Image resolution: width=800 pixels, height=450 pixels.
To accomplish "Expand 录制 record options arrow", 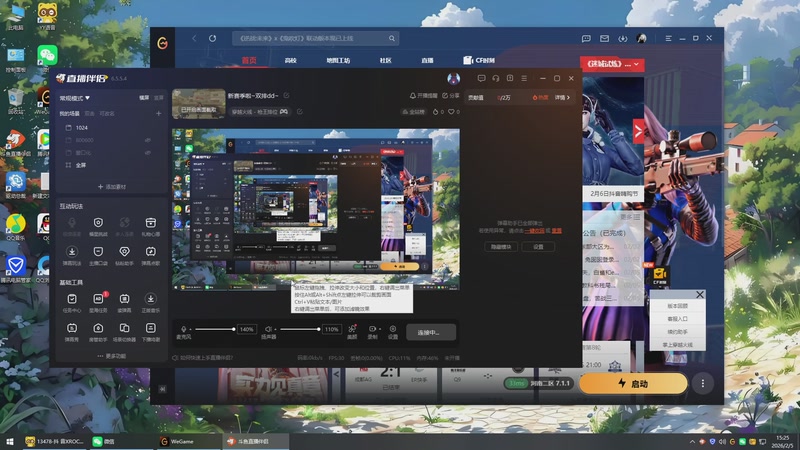I will point(379,329).
